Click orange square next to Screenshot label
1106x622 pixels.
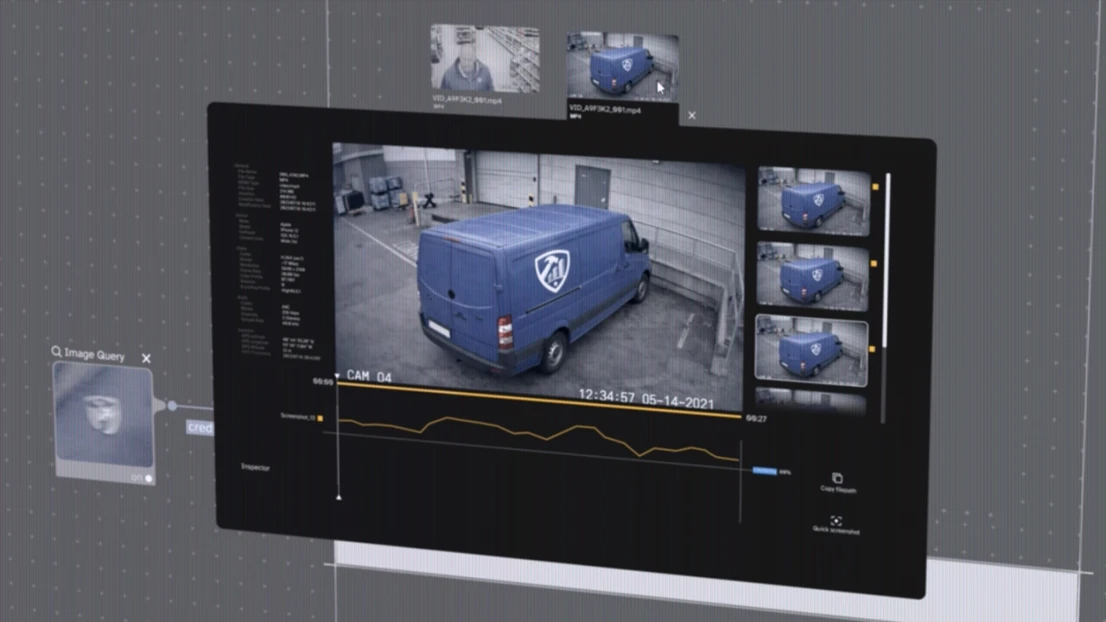click(x=320, y=418)
